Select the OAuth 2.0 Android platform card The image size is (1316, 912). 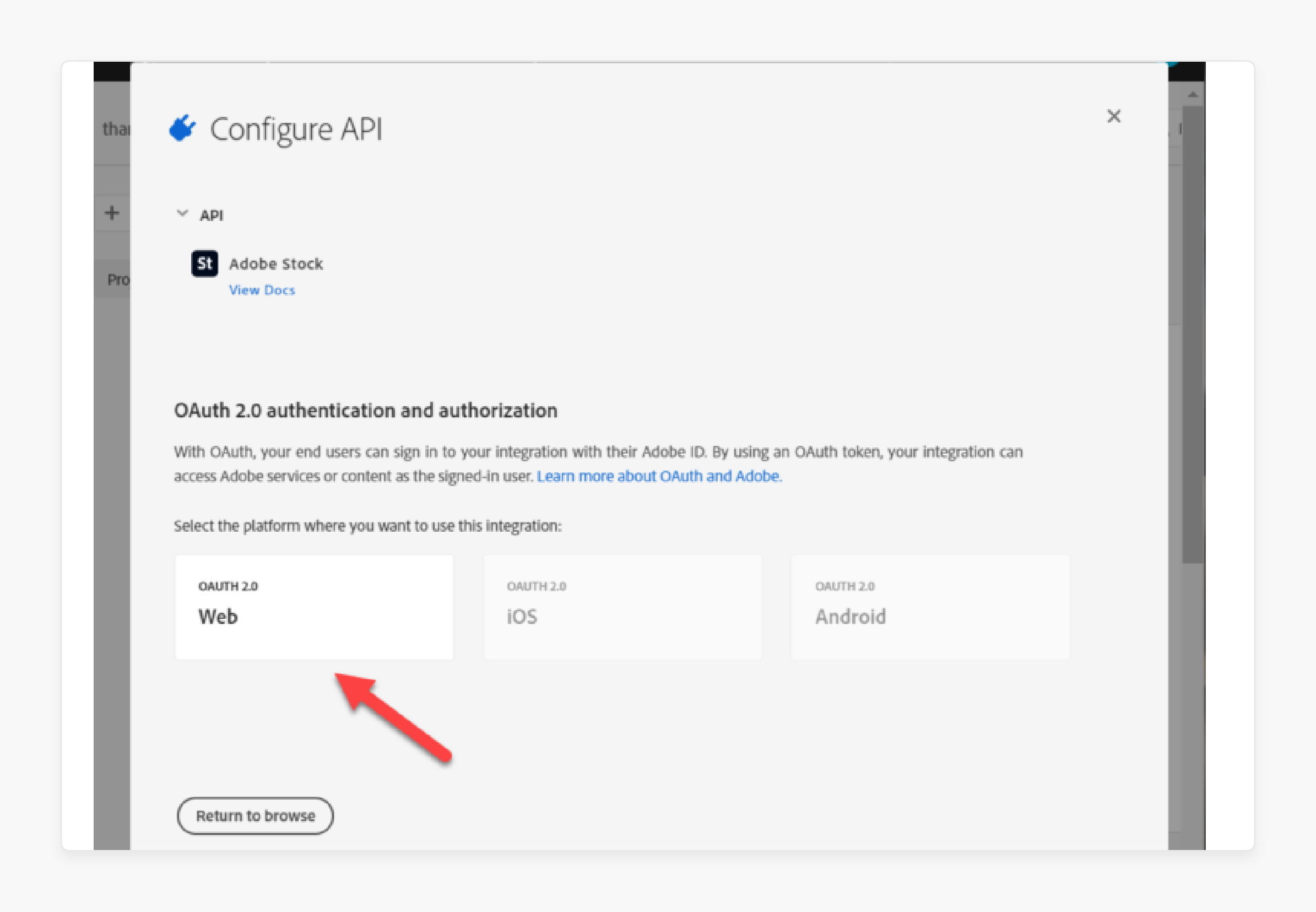[930, 607]
